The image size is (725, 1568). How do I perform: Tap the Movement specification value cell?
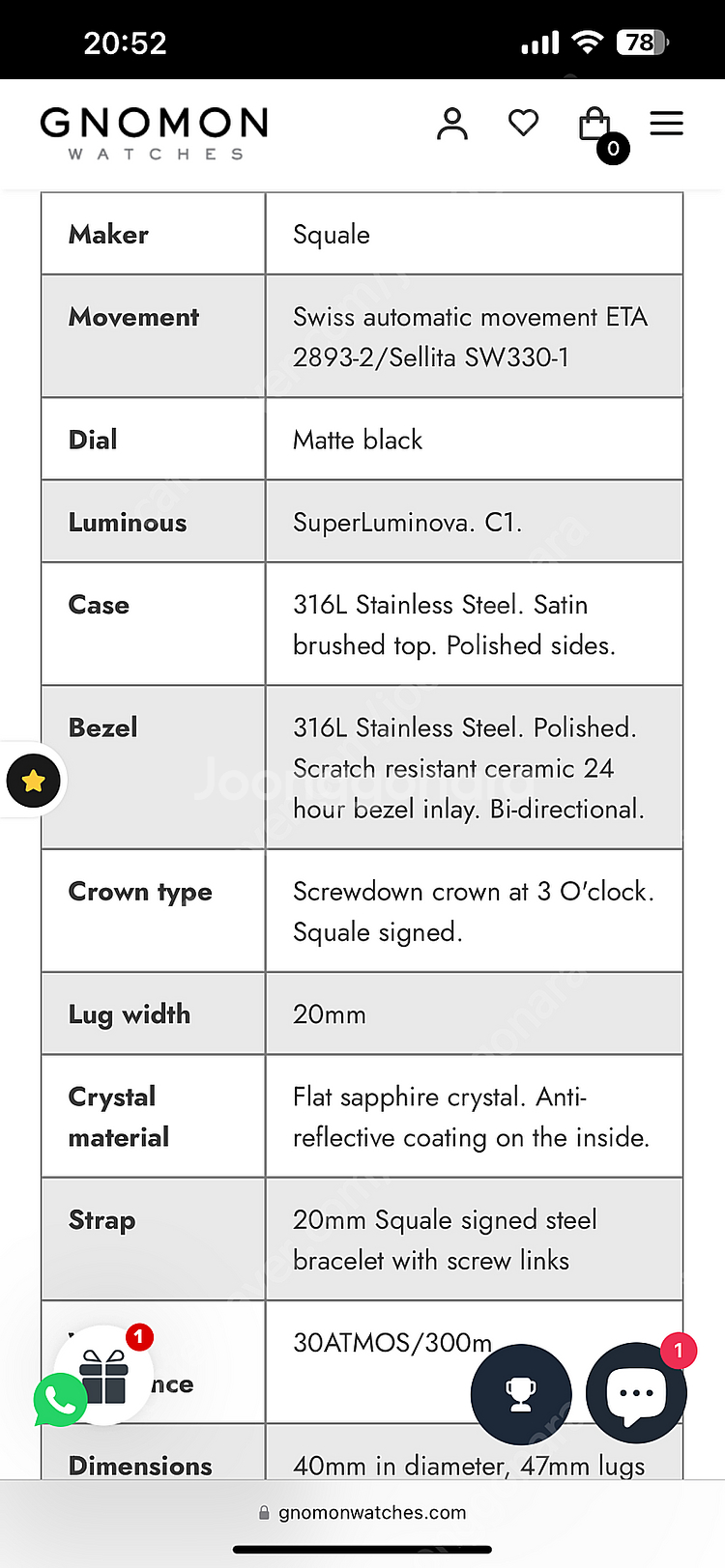[x=474, y=336]
